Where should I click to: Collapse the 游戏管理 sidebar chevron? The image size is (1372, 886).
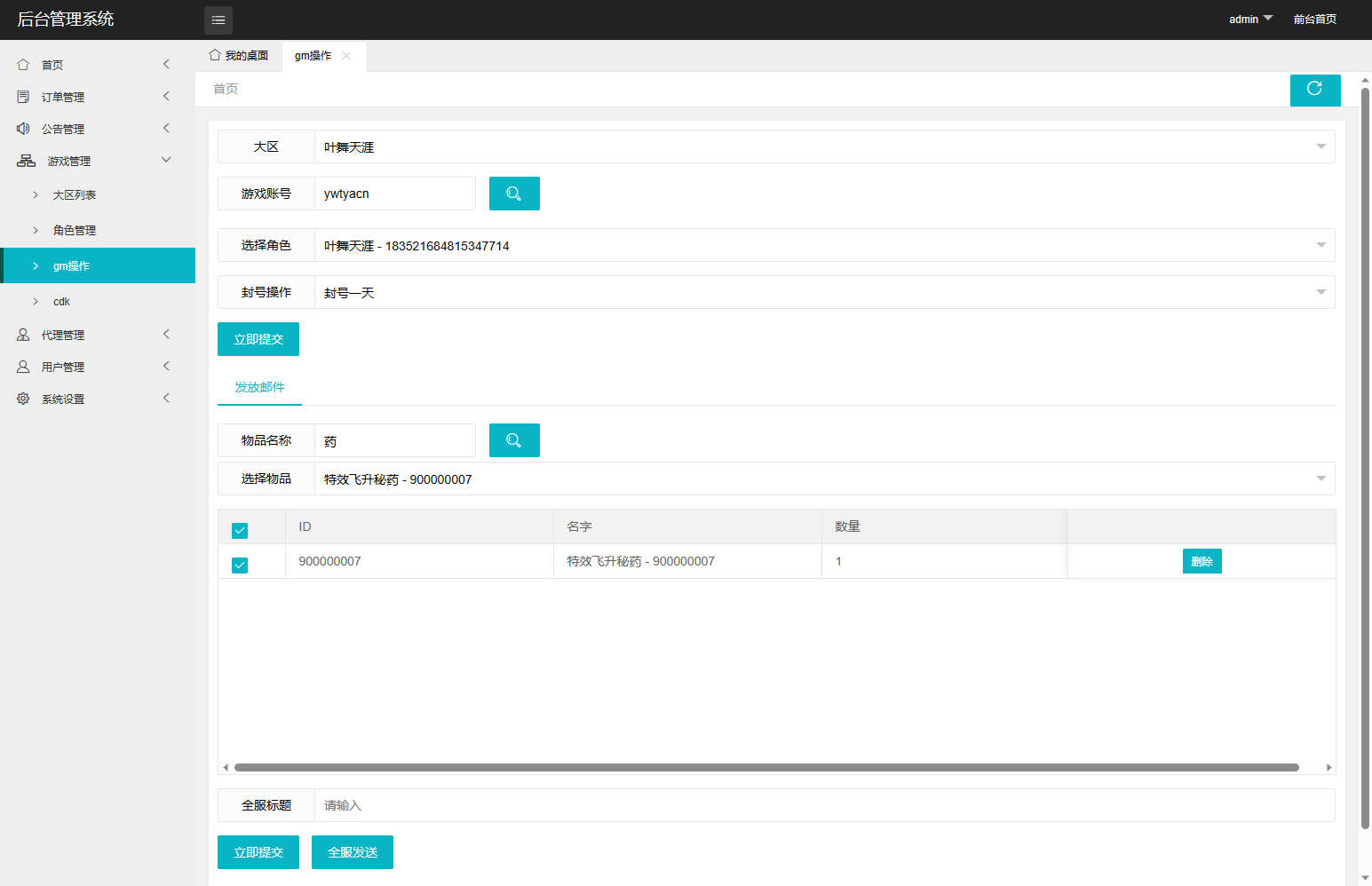coord(166,160)
